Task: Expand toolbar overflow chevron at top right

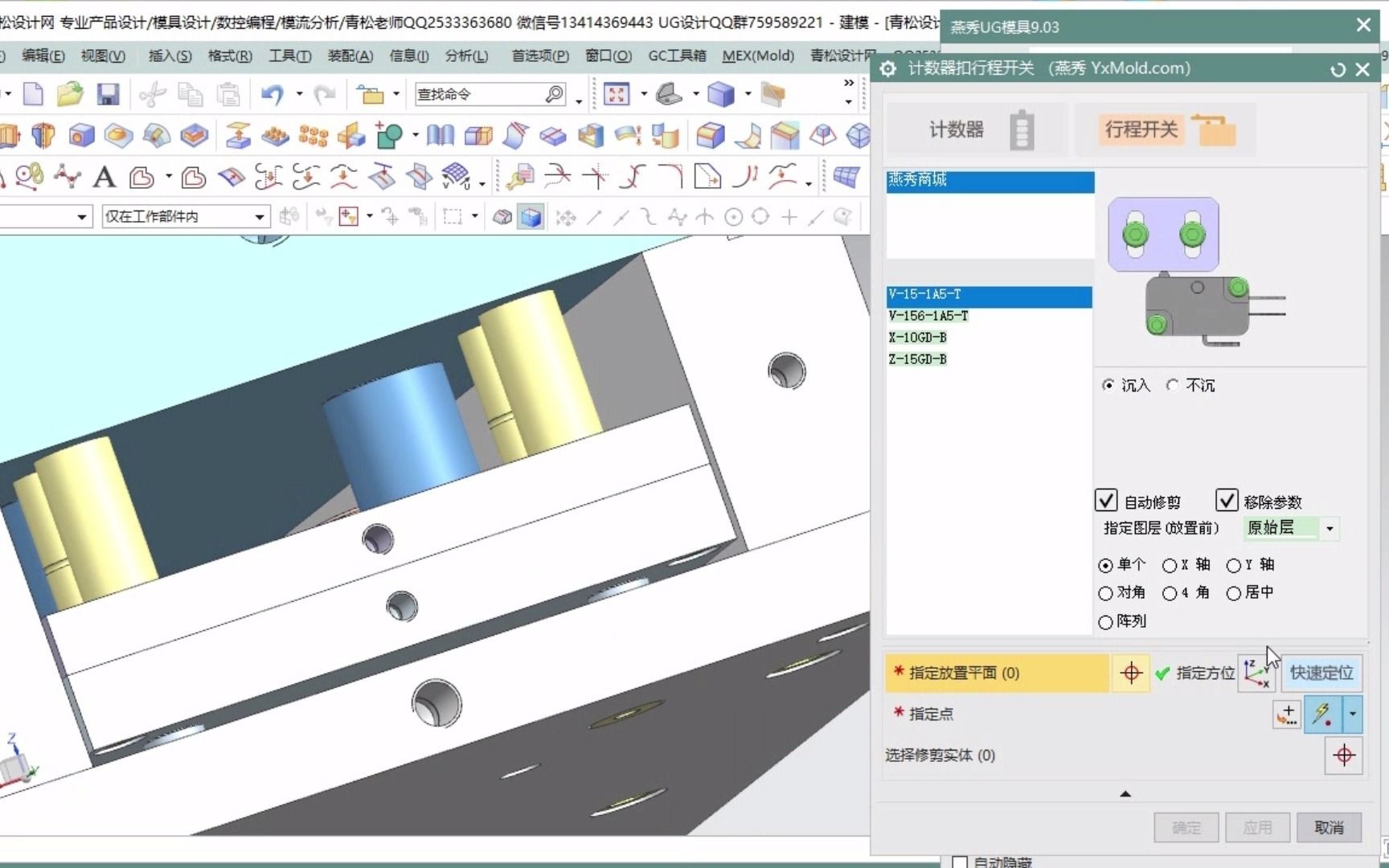Action: point(849,83)
